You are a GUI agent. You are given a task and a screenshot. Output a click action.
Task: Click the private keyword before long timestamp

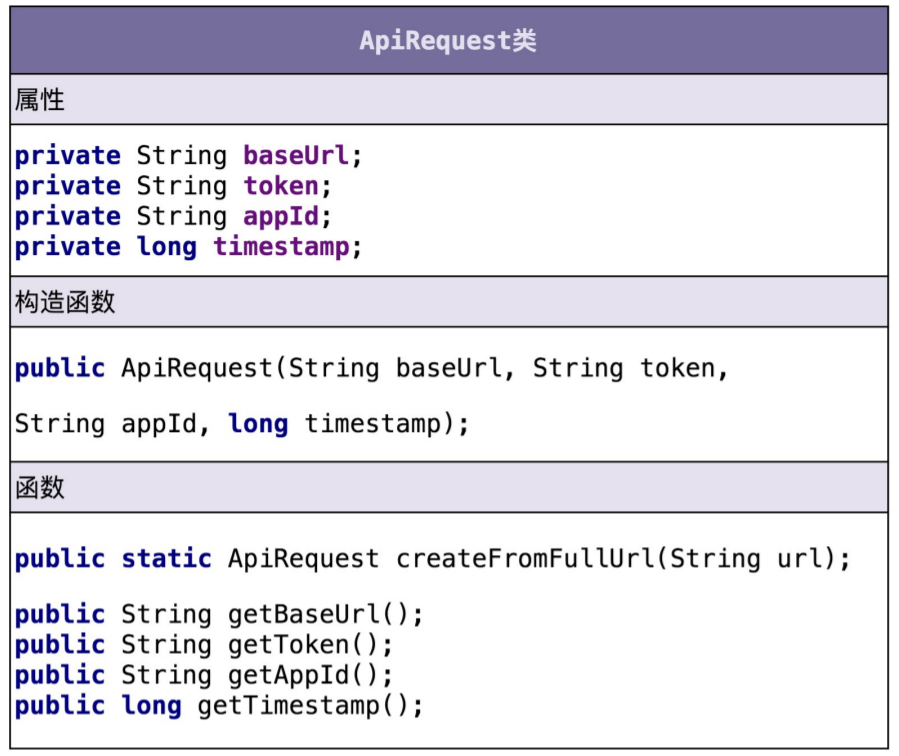coord(67,247)
